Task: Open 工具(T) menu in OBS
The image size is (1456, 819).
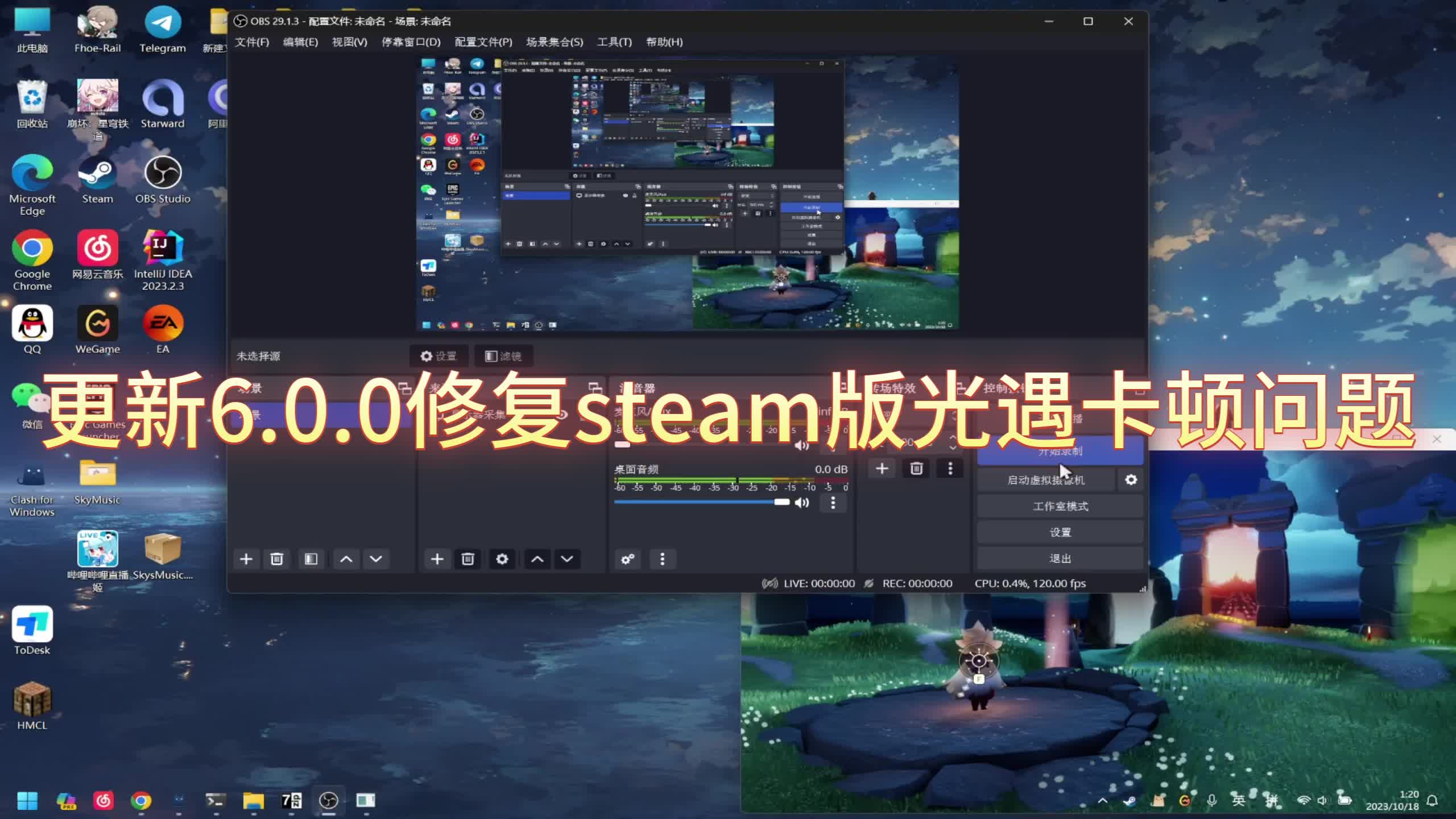Action: point(614,42)
